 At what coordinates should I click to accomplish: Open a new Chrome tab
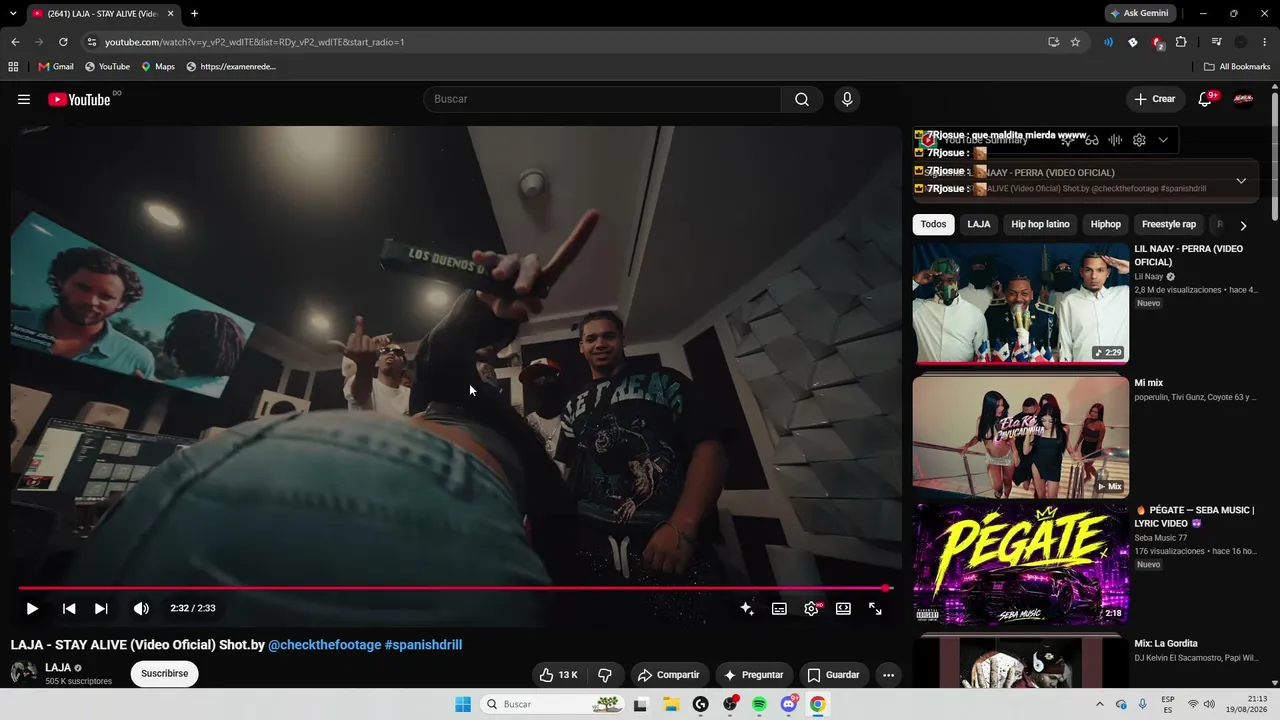pyautogui.click(x=194, y=13)
